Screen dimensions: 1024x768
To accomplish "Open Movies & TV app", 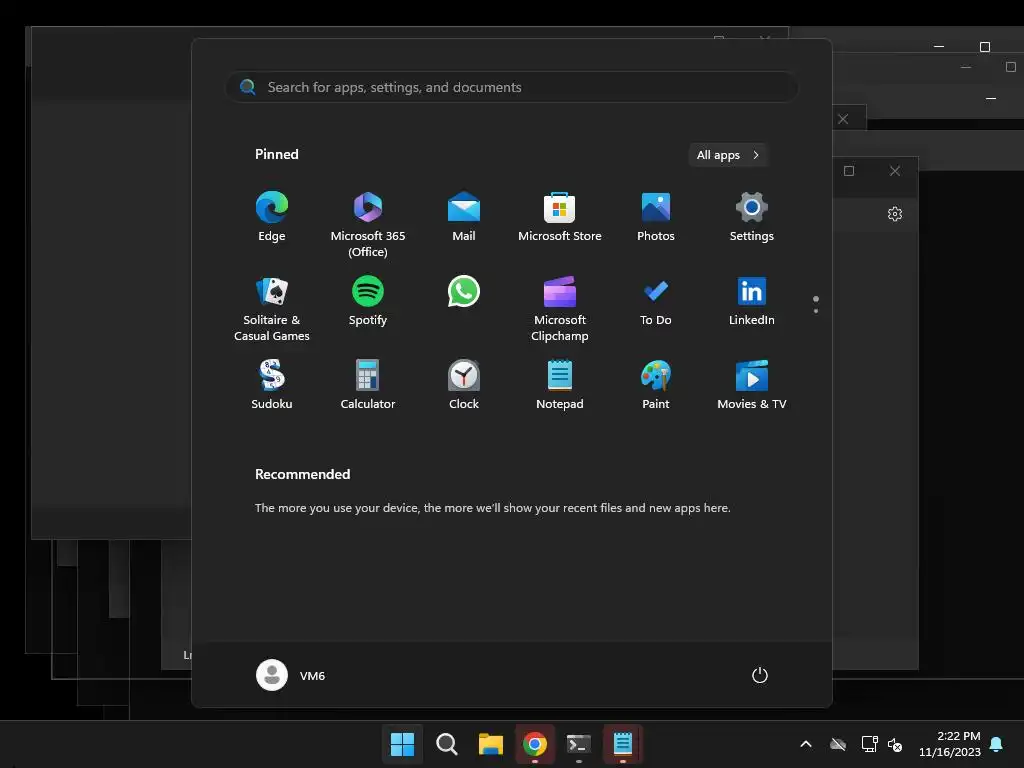I will 752,385.
